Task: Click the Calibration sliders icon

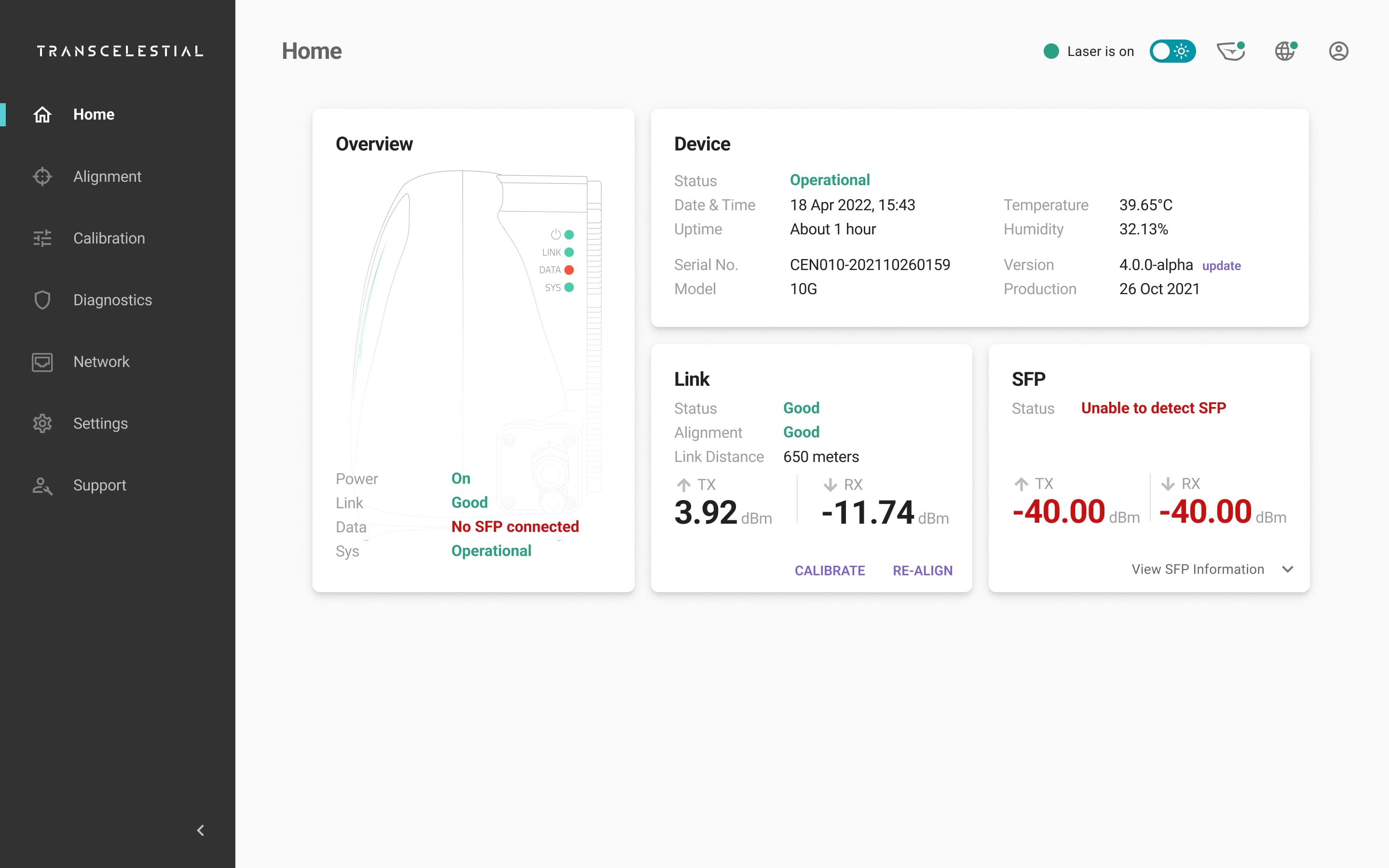Action: point(42,238)
